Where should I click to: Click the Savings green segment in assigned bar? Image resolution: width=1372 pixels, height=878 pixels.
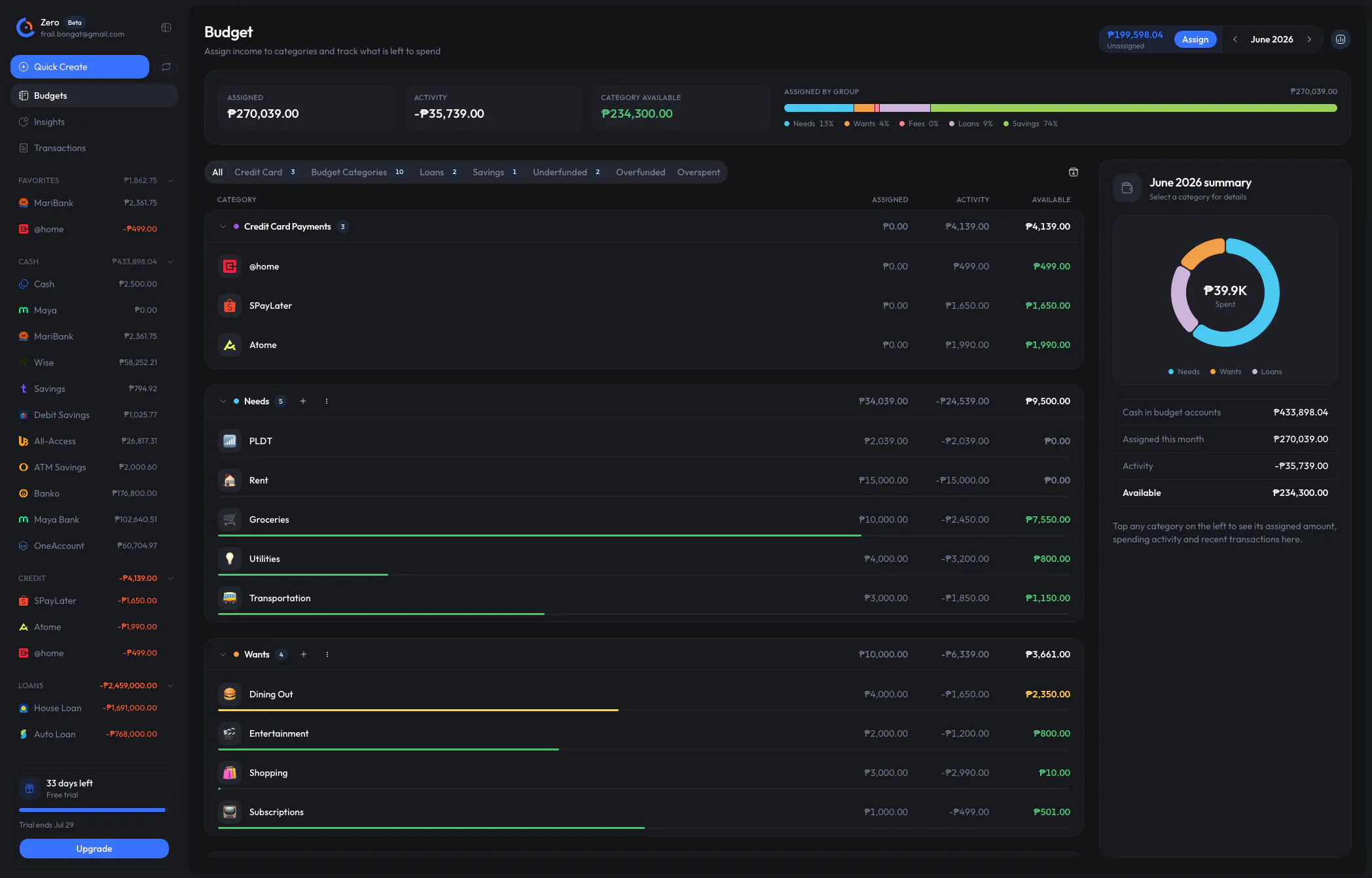tap(1134, 108)
